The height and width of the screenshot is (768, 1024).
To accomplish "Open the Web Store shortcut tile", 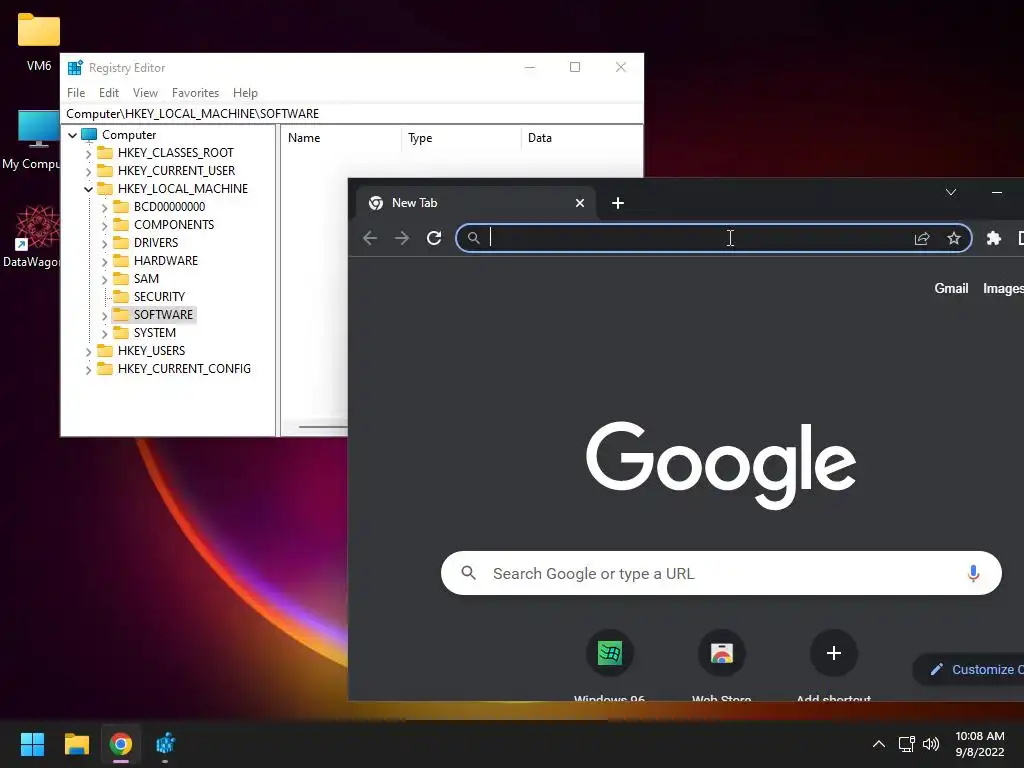I will pos(722,653).
